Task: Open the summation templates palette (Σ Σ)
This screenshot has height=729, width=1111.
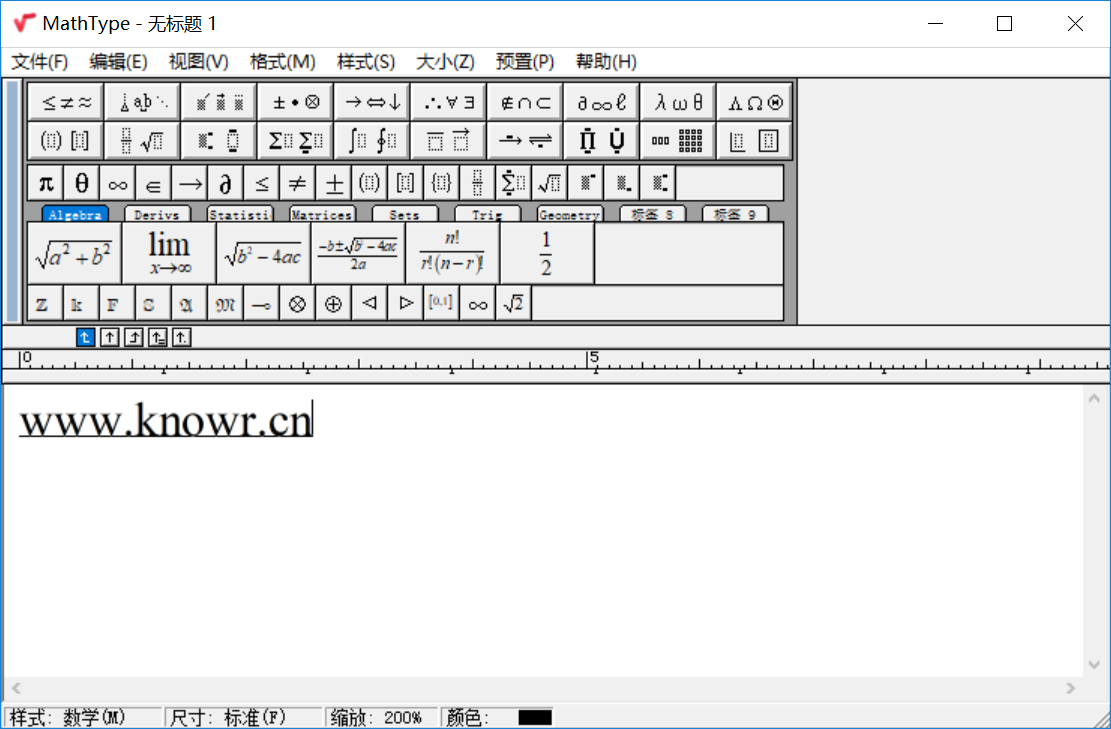Action: coord(295,140)
